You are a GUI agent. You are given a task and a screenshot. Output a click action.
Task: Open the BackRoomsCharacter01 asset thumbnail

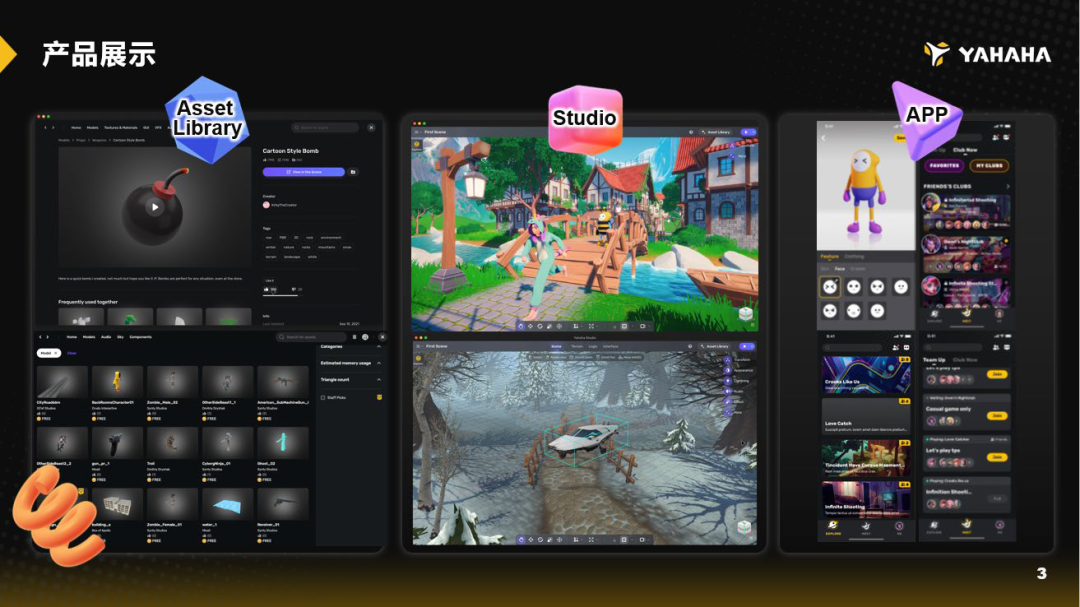pyautogui.click(x=116, y=381)
